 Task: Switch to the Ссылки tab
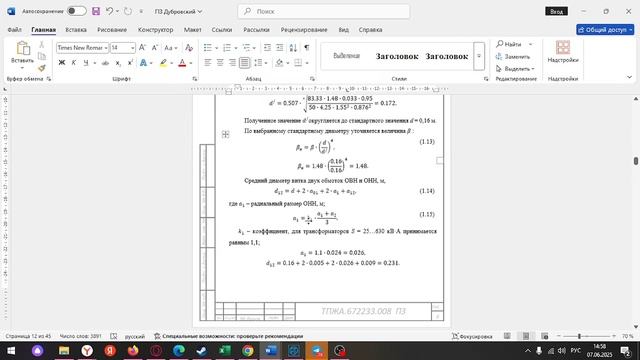pos(222,30)
